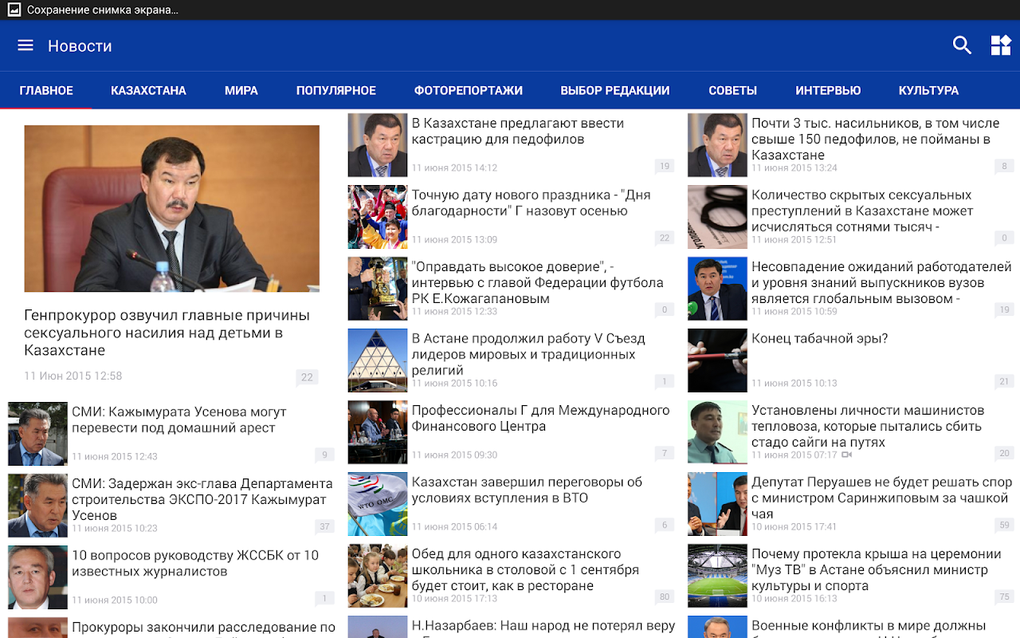Click the screenshot saving notification icon
Image resolution: width=1020 pixels, height=638 pixels.
click(x=14, y=10)
